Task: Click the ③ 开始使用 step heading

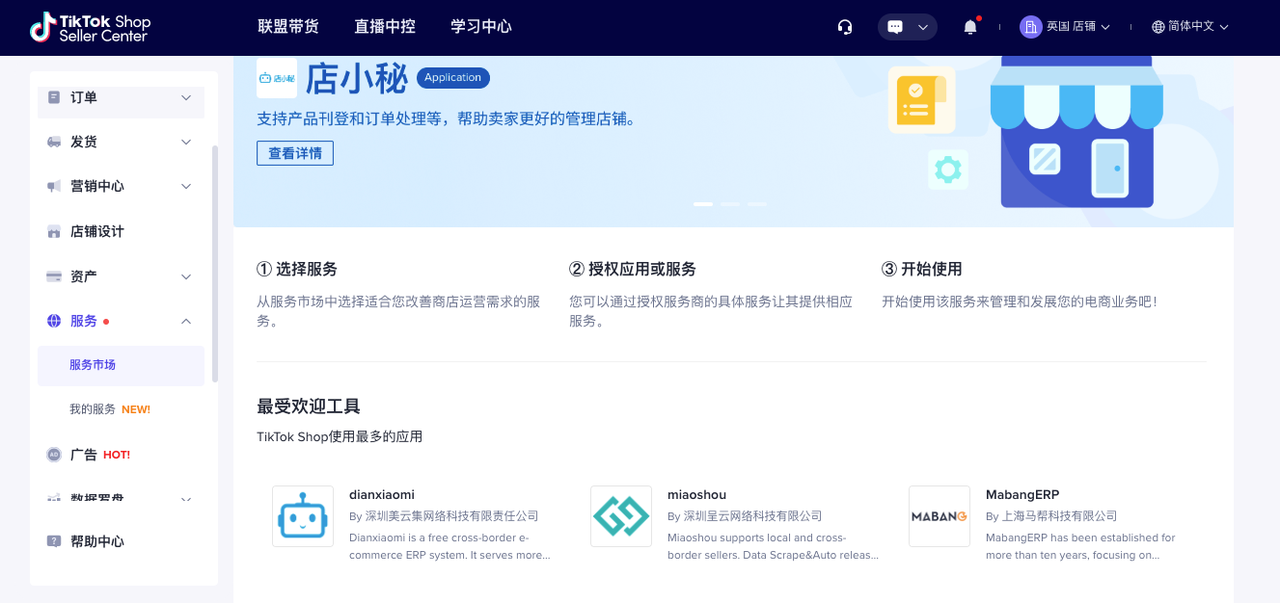Action: (x=921, y=269)
